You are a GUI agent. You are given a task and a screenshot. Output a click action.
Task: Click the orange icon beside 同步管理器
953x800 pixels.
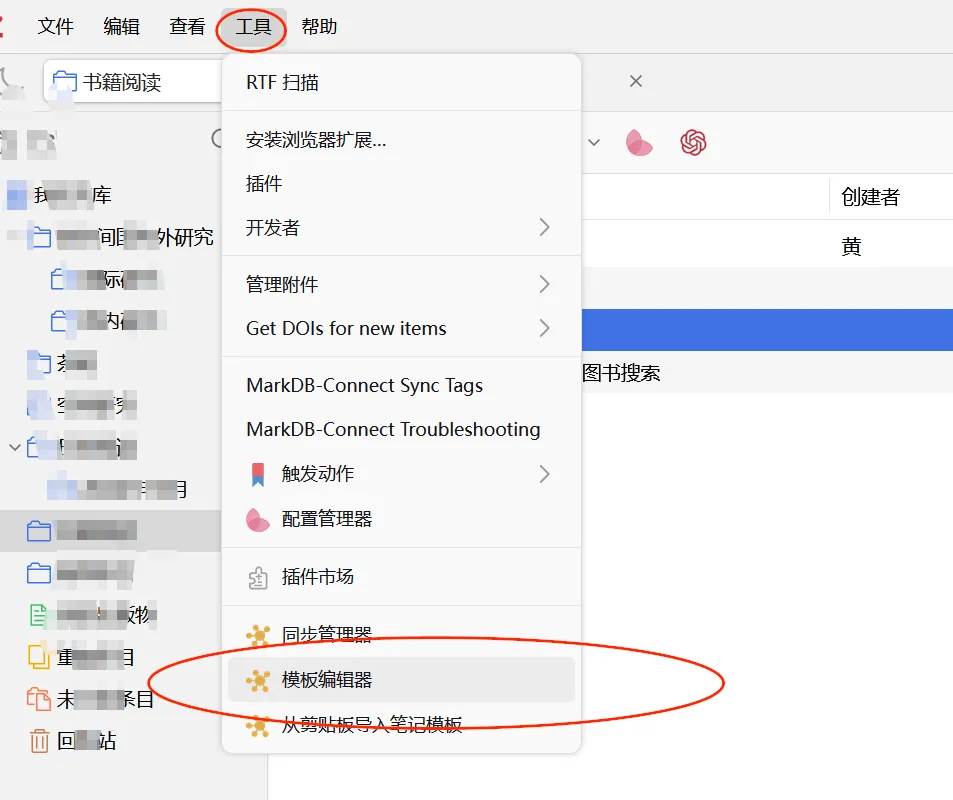[x=258, y=635]
